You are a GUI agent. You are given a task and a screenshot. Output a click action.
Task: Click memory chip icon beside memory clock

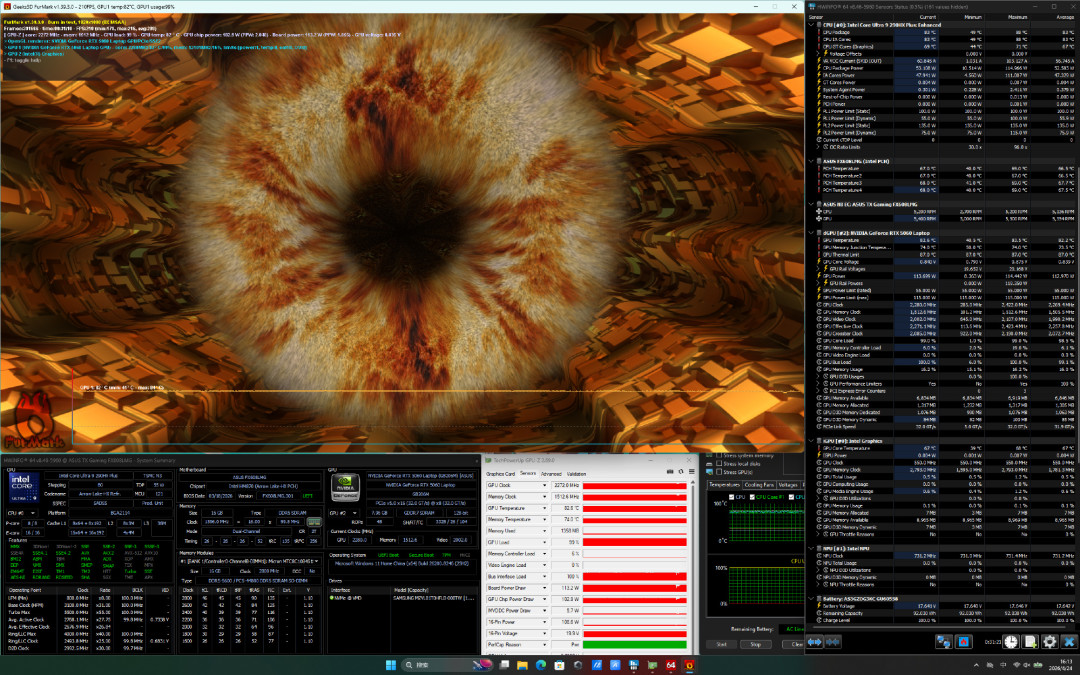pyautogui.click(x=314, y=521)
